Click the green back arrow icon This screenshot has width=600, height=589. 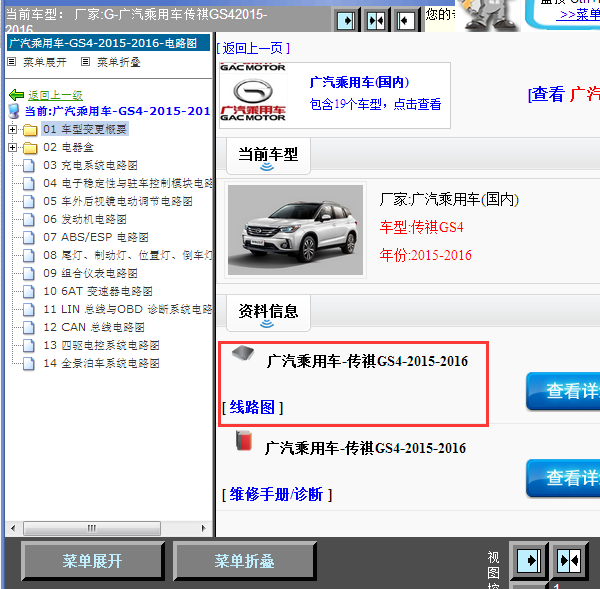point(16,95)
